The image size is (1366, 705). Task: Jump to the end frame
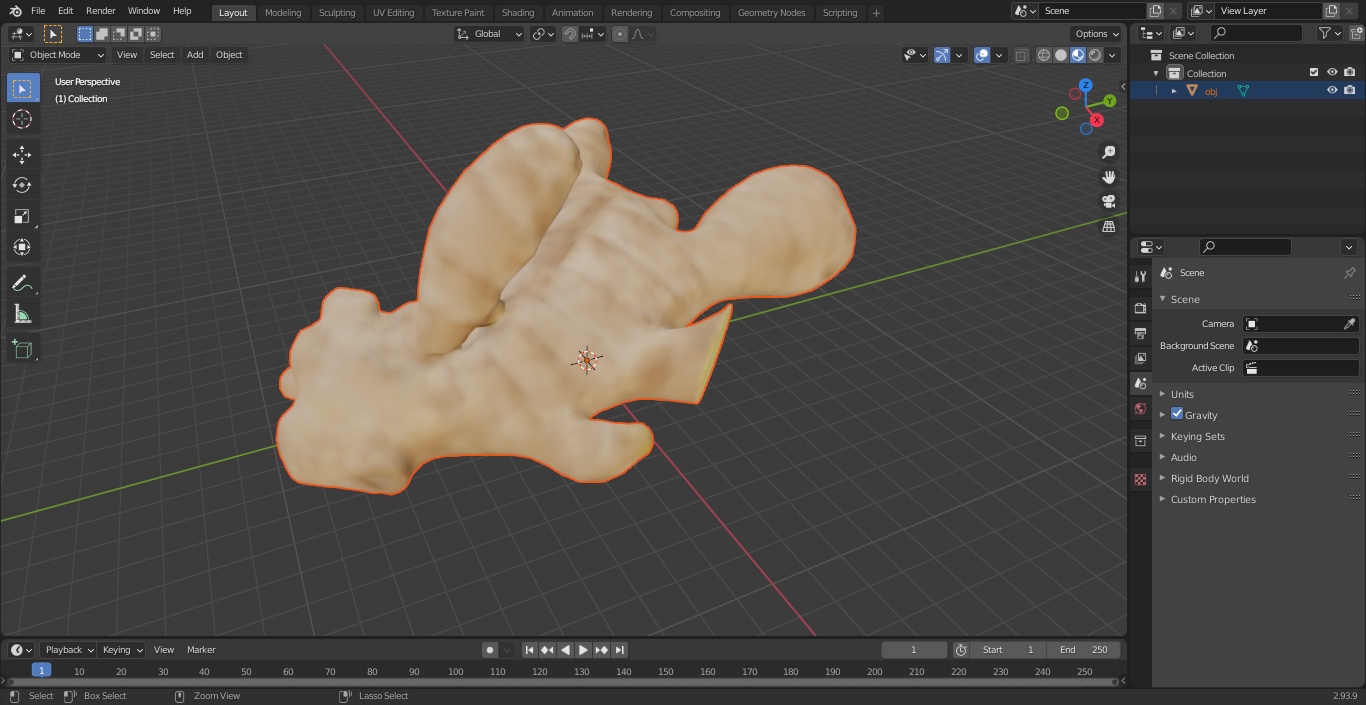tap(620, 650)
